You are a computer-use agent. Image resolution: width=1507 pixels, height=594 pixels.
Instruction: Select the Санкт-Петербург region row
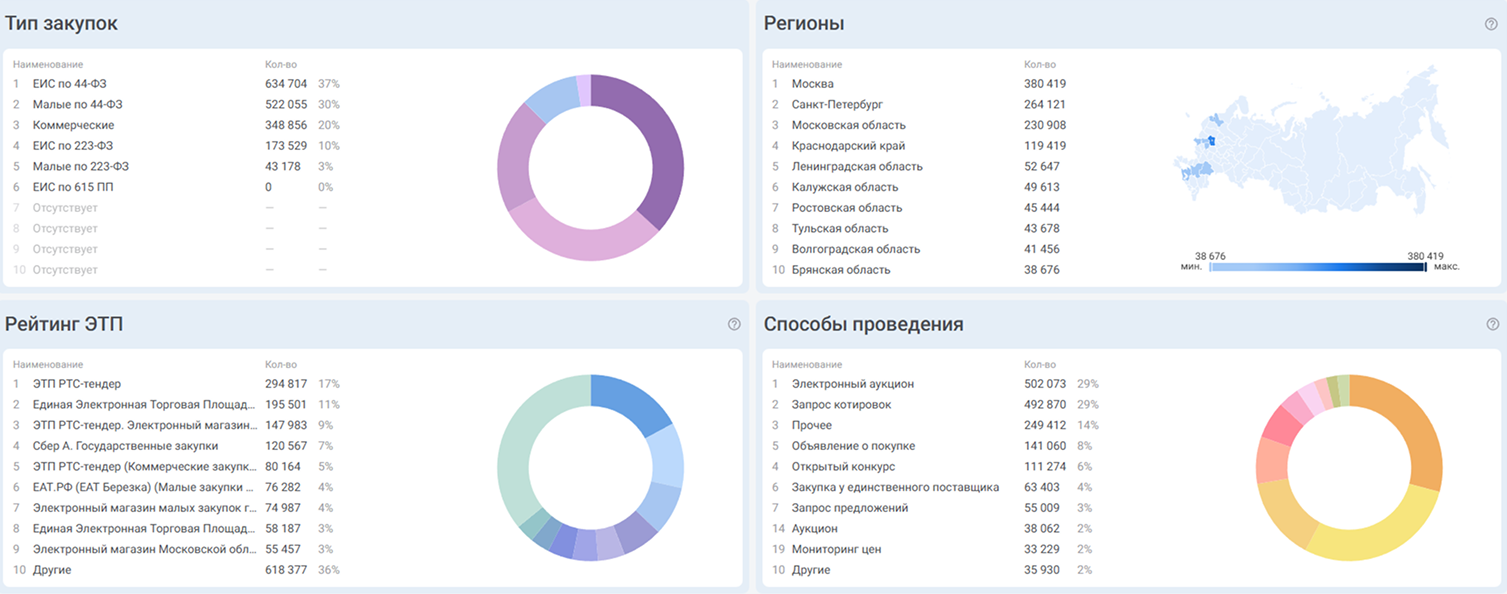click(x=920, y=104)
